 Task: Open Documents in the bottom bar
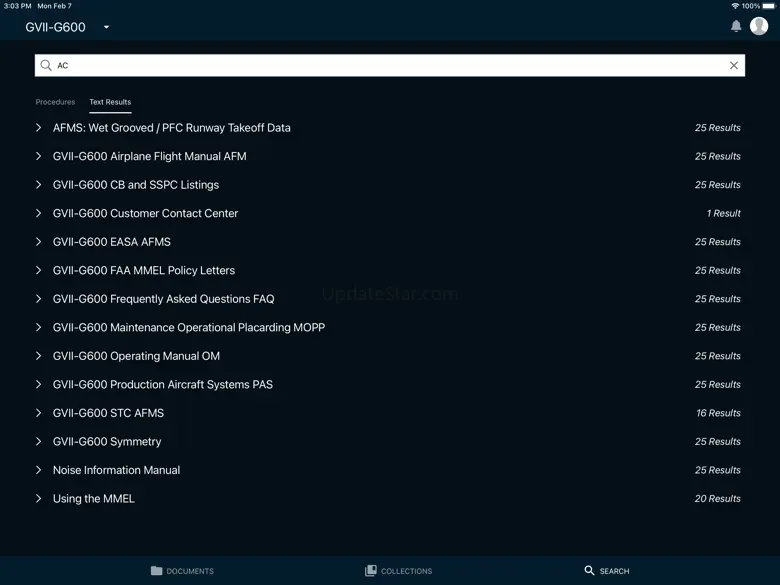(x=182, y=571)
